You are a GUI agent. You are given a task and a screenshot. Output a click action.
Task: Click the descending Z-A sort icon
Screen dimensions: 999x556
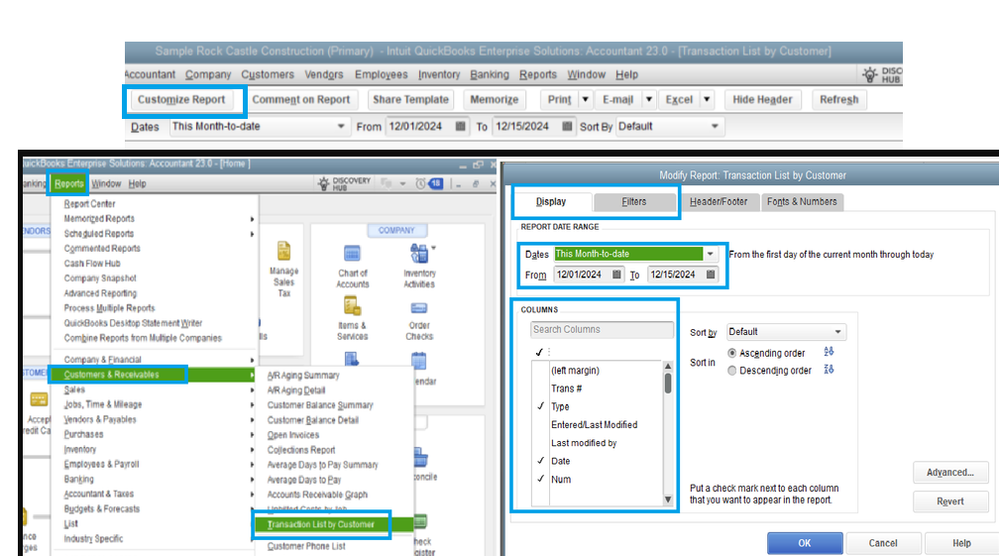(828, 369)
